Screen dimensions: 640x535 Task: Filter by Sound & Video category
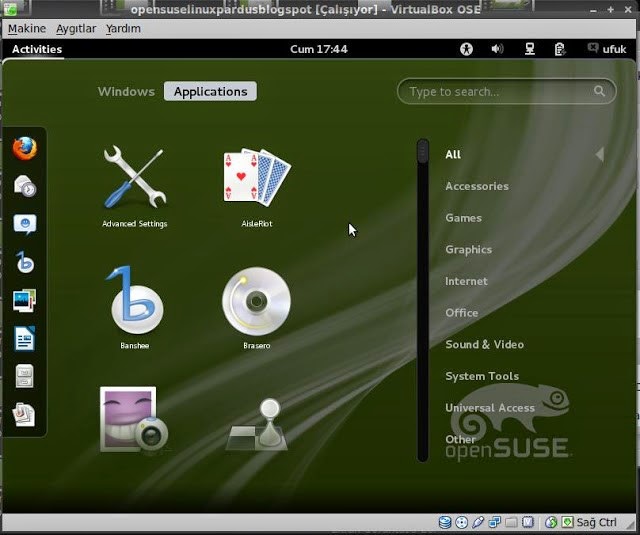(484, 344)
